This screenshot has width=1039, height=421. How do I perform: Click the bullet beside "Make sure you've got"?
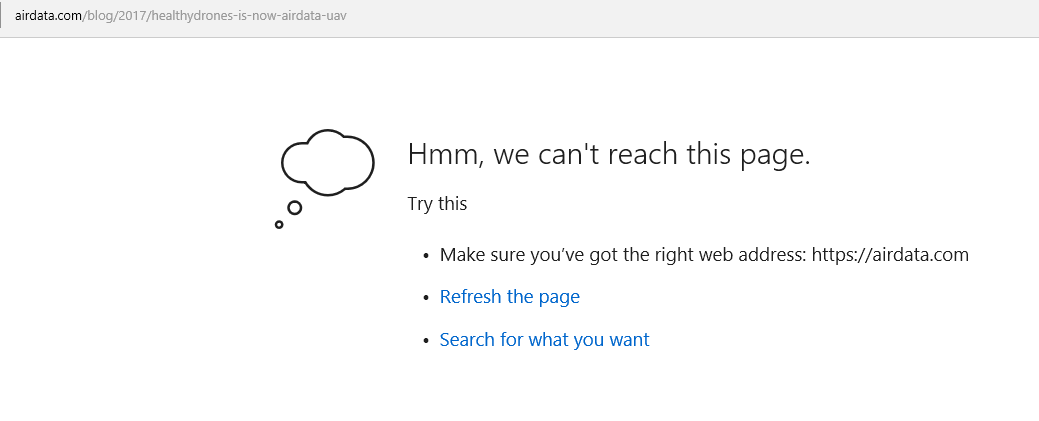tap(426, 256)
